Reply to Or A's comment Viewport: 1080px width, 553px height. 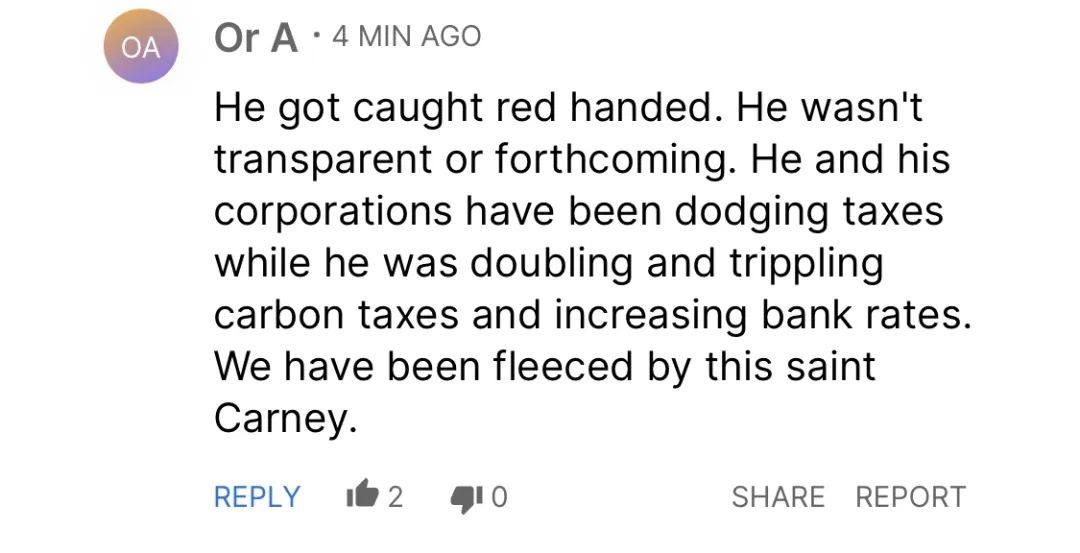[x=257, y=497]
